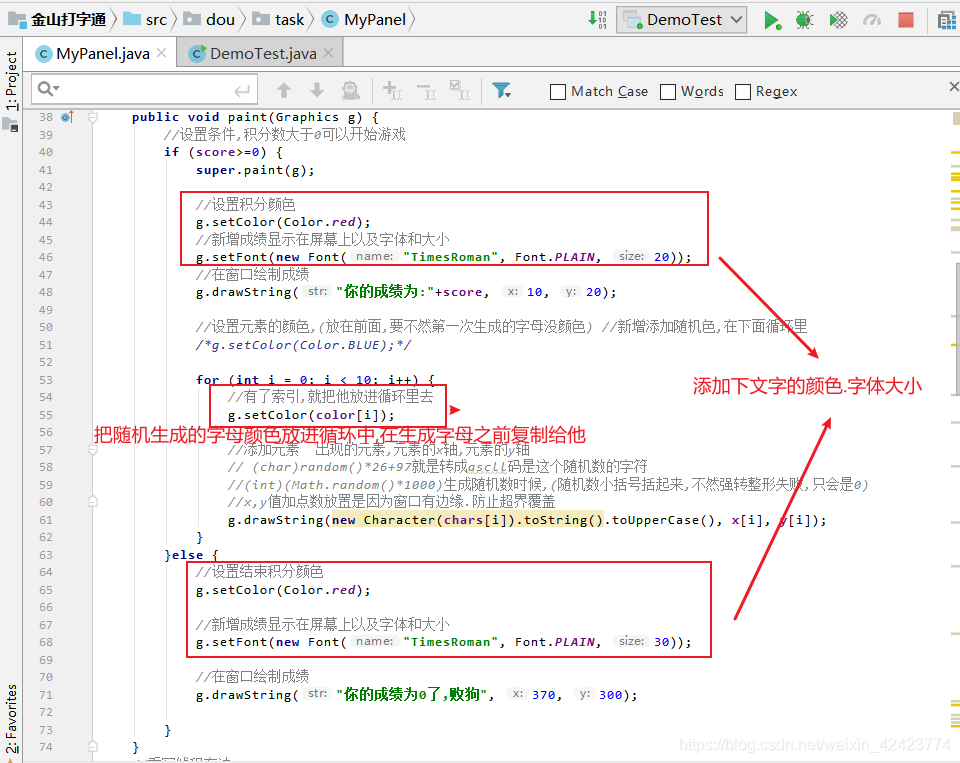Click the editor vertical scrollbar thumb

(x=957, y=329)
